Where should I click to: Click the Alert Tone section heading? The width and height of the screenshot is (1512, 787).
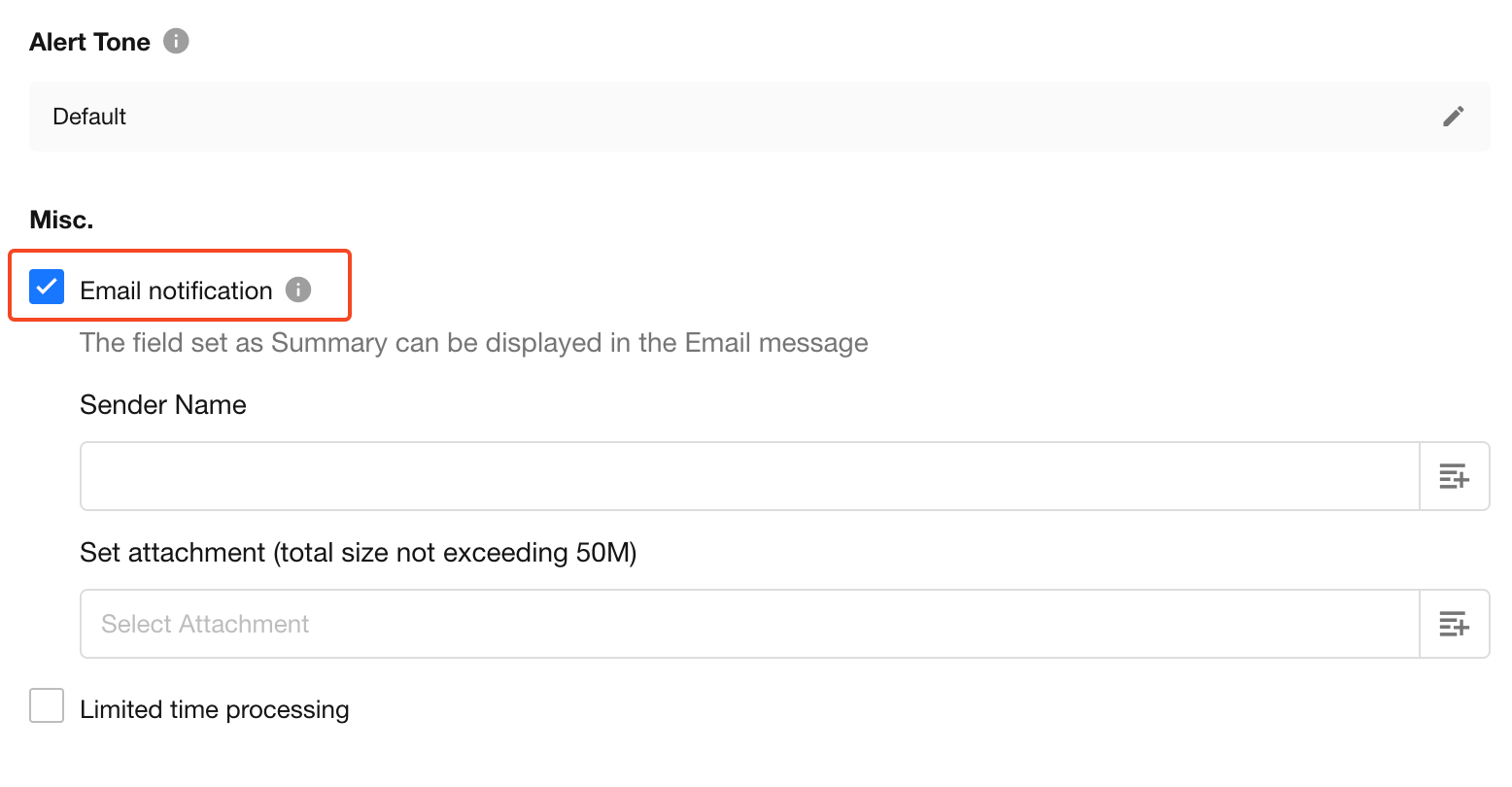[x=89, y=42]
